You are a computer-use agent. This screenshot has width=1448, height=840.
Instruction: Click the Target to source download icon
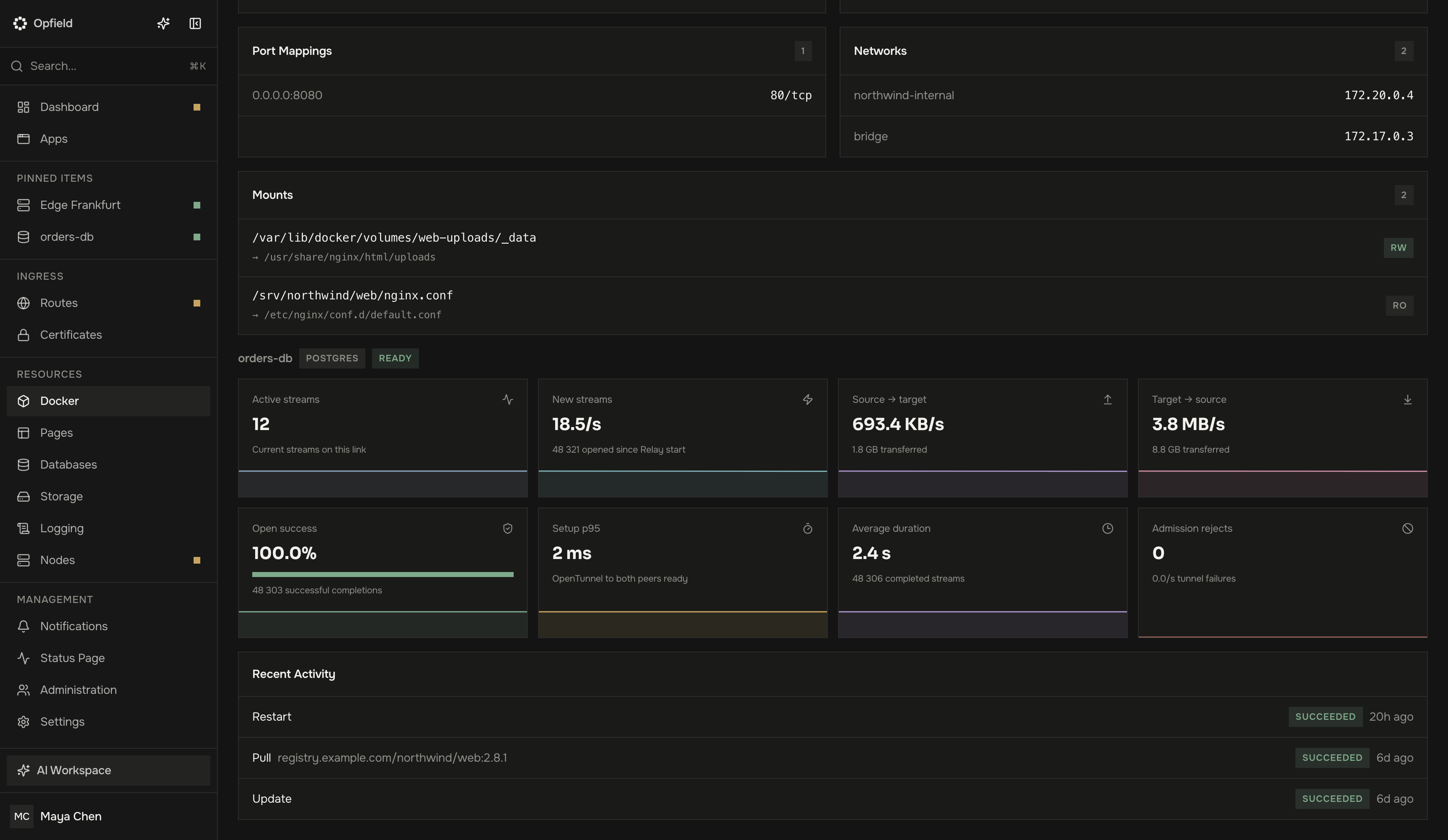click(x=1408, y=399)
